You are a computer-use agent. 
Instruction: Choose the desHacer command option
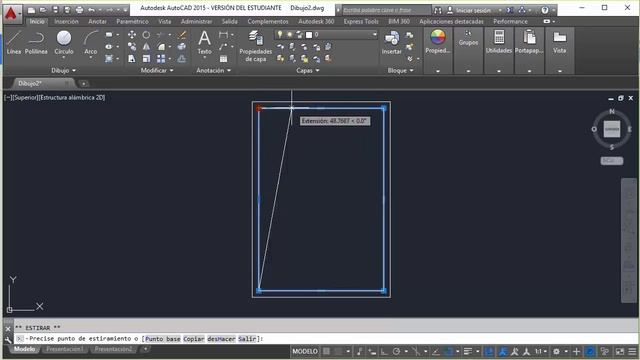(221, 339)
